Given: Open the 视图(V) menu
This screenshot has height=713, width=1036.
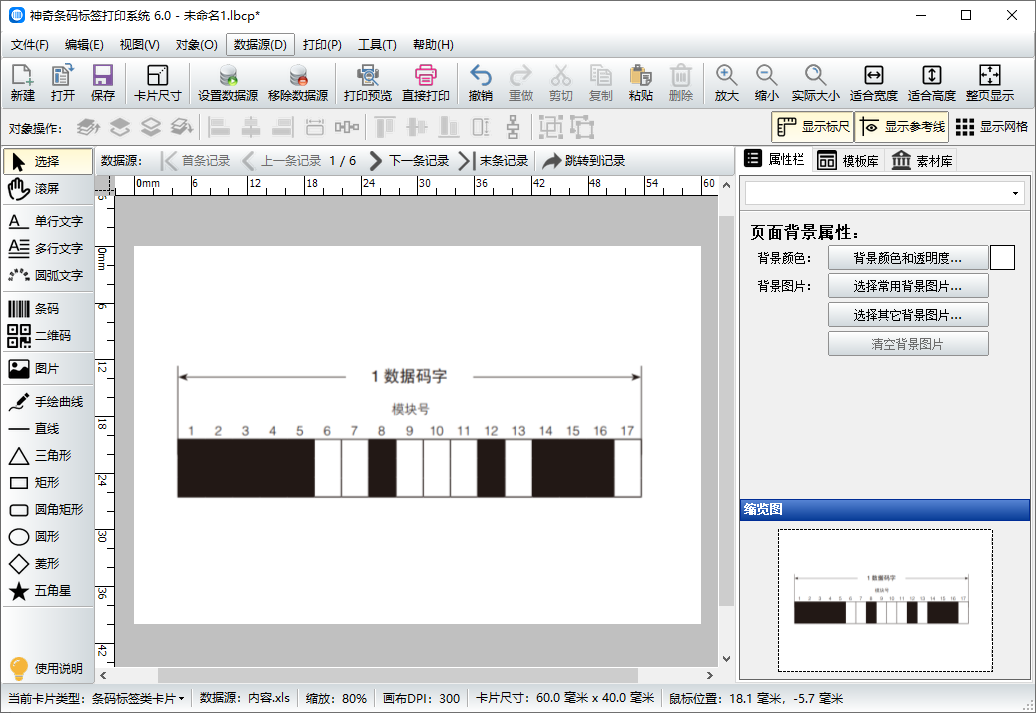Looking at the screenshot, I should tap(139, 45).
